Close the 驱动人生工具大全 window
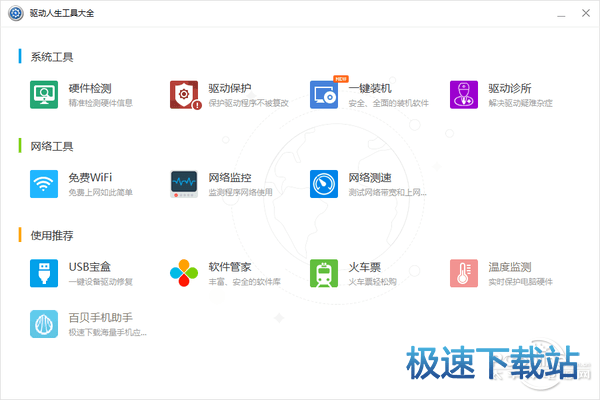This screenshot has height=400, width=600. click(x=585, y=13)
